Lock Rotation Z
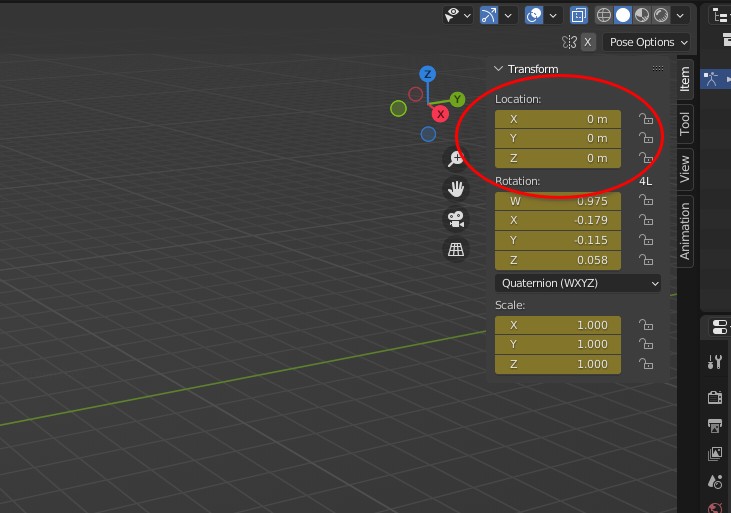 tap(646, 260)
